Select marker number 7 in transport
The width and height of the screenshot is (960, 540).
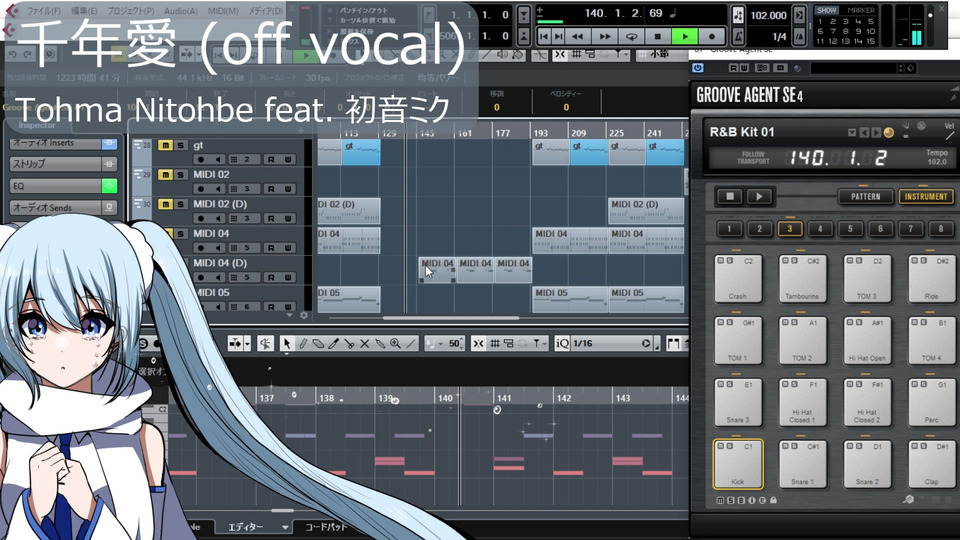click(832, 31)
